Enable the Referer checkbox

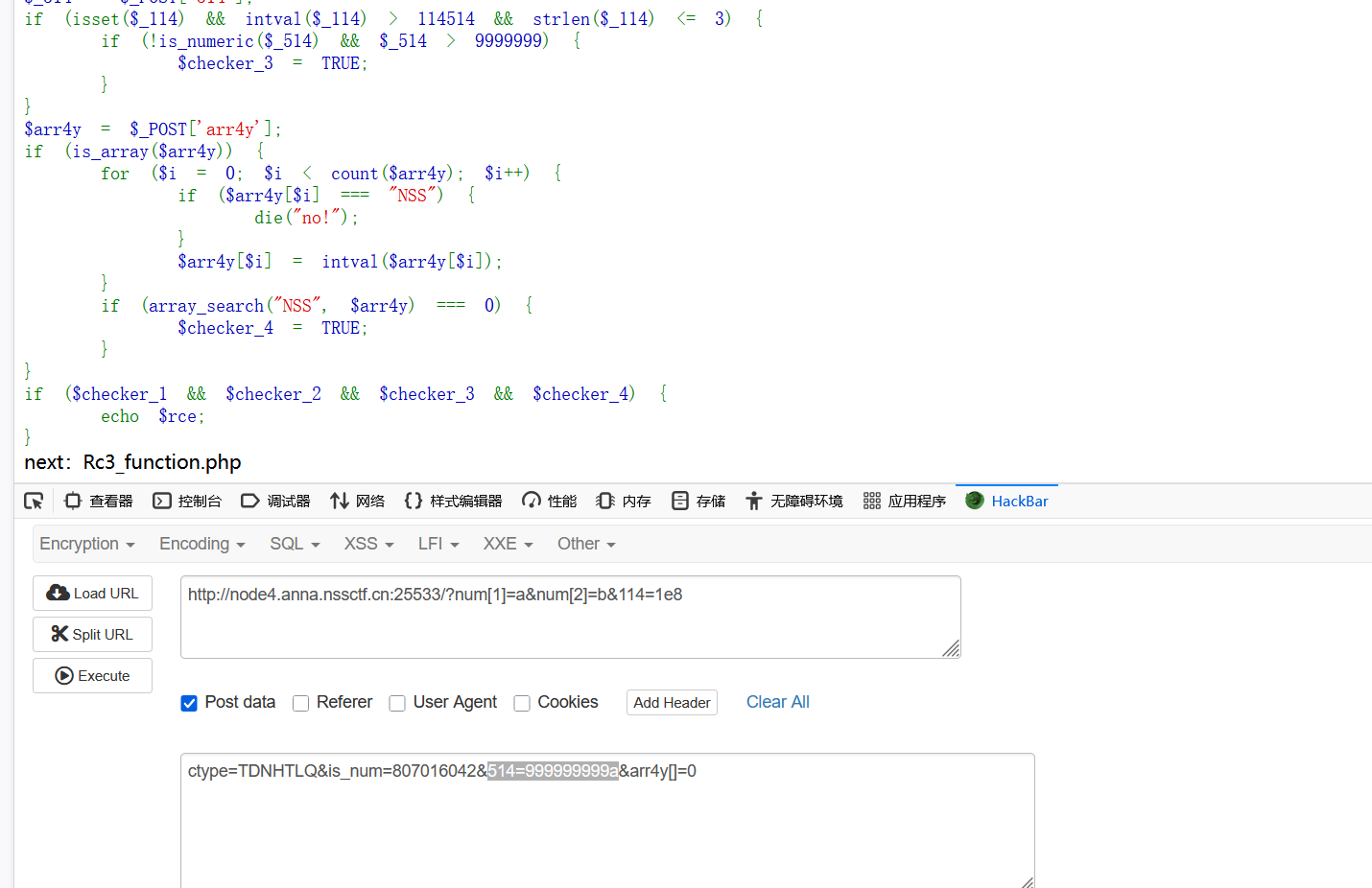[300, 703]
